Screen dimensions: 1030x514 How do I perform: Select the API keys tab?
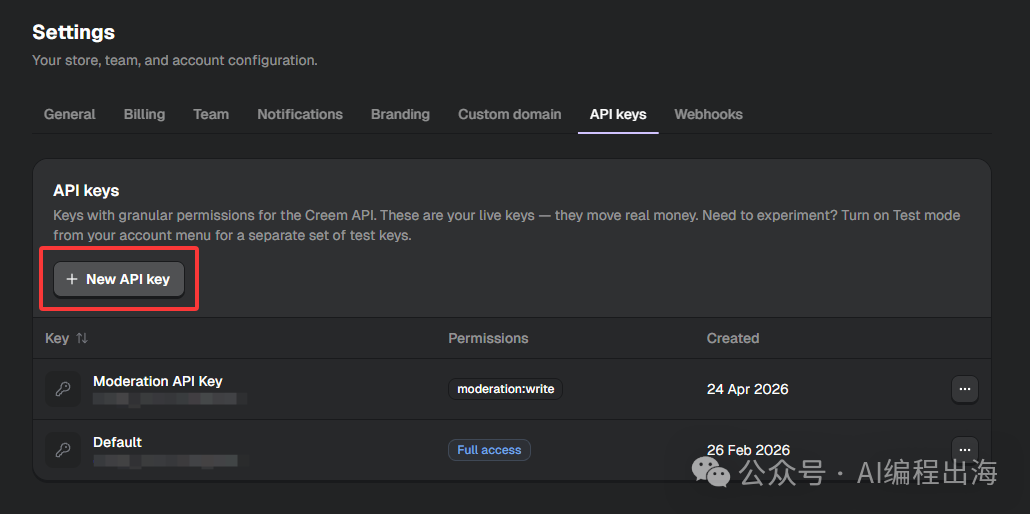pos(618,114)
